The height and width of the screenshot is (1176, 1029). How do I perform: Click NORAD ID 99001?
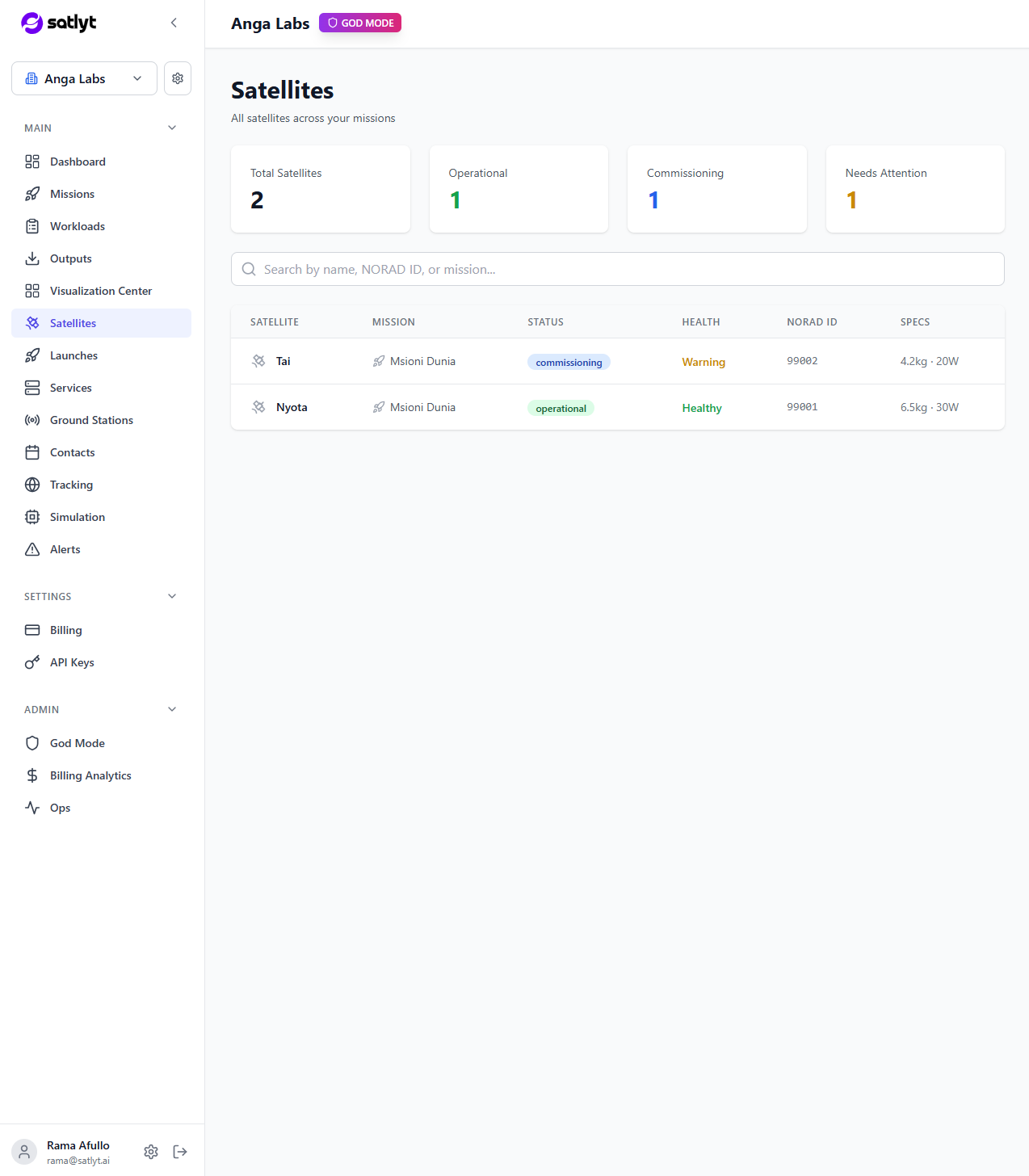[802, 407]
